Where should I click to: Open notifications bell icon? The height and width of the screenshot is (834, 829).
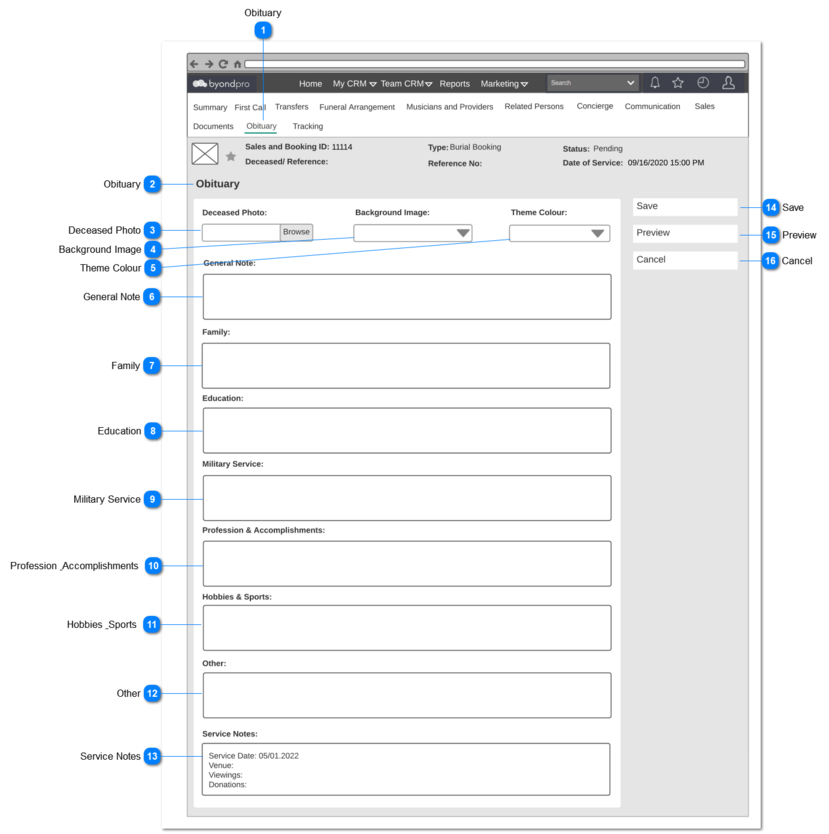click(655, 83)
